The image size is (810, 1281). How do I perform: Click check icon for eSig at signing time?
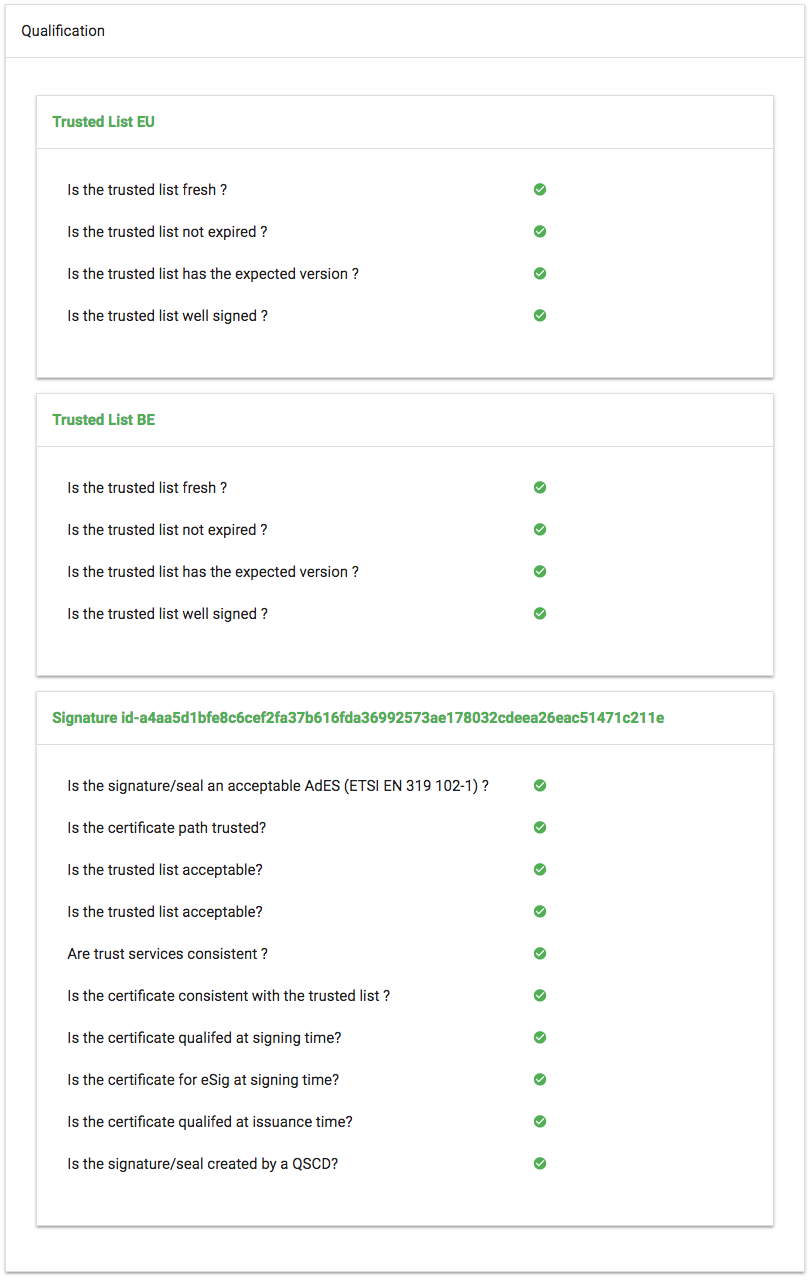(x=540, y=1079)
